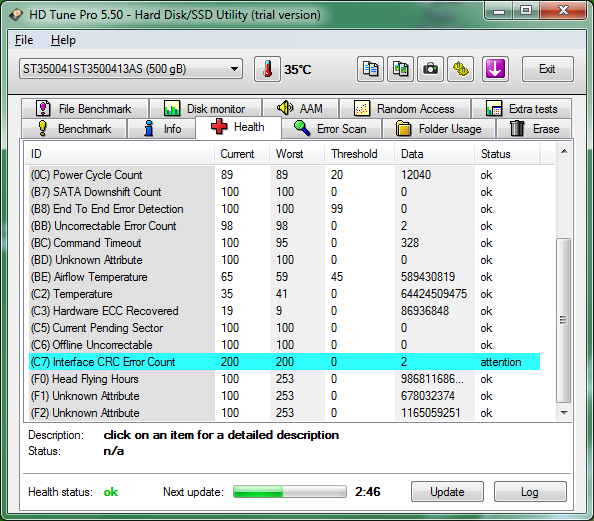Switch to the Benchmark tab
594x521 pixels.
74,129
